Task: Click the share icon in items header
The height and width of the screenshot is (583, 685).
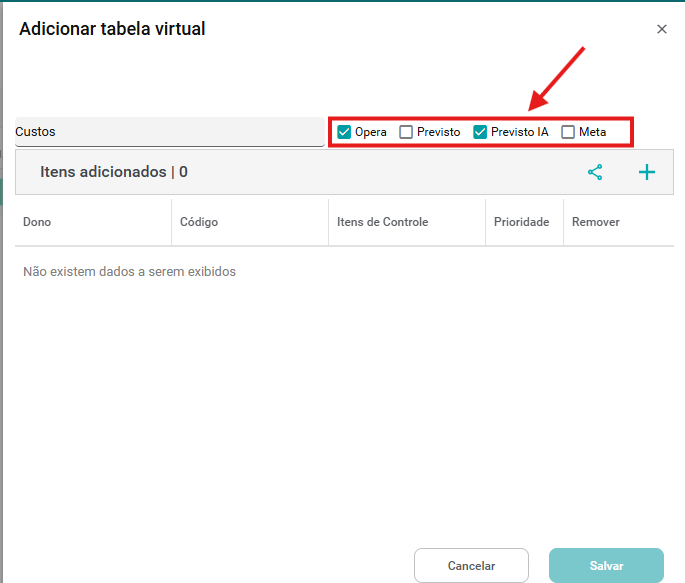Action: tap(595, 172)
